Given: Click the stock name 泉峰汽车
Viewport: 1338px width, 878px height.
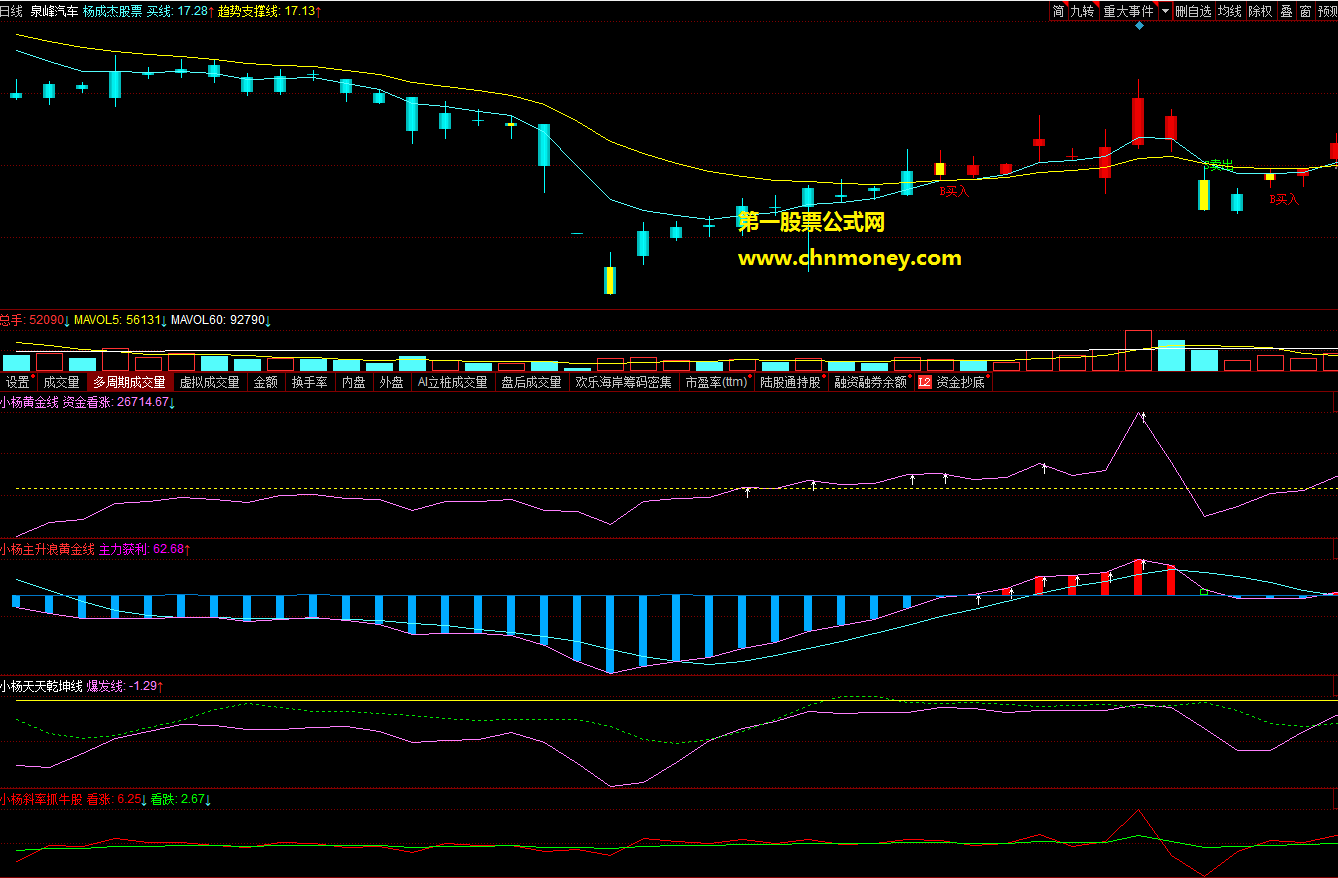Looking at the screenshot, I should pyautogui.click(x=54, y=11).
